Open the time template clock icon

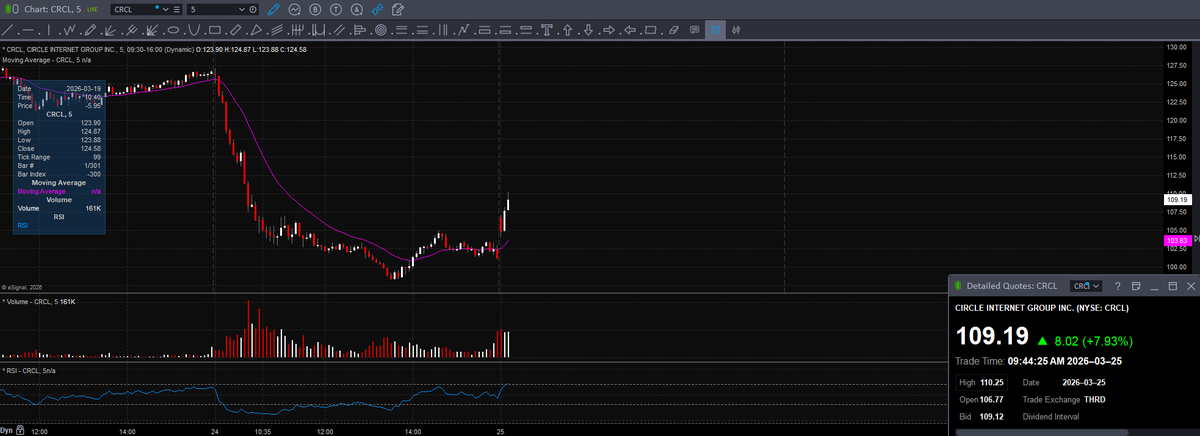[252, 9]
